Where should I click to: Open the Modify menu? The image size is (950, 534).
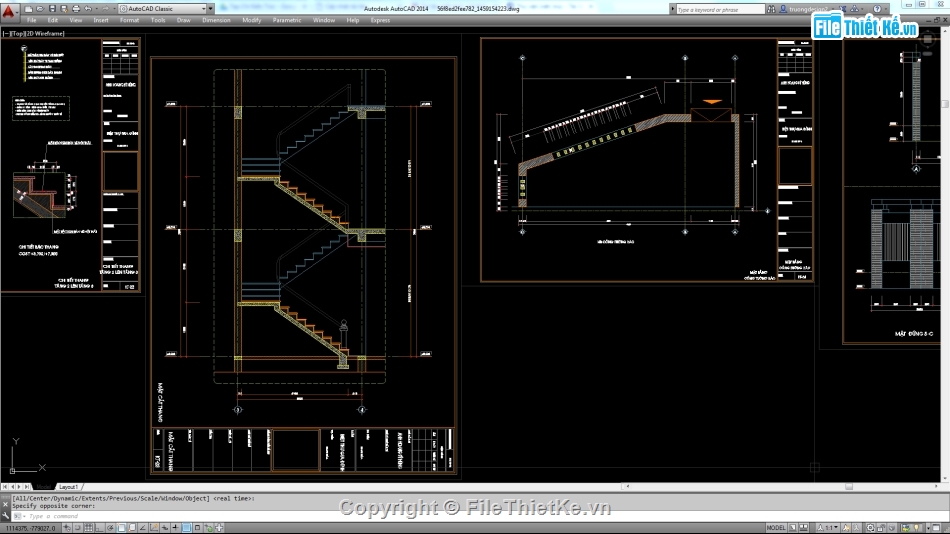click(251, 20)
